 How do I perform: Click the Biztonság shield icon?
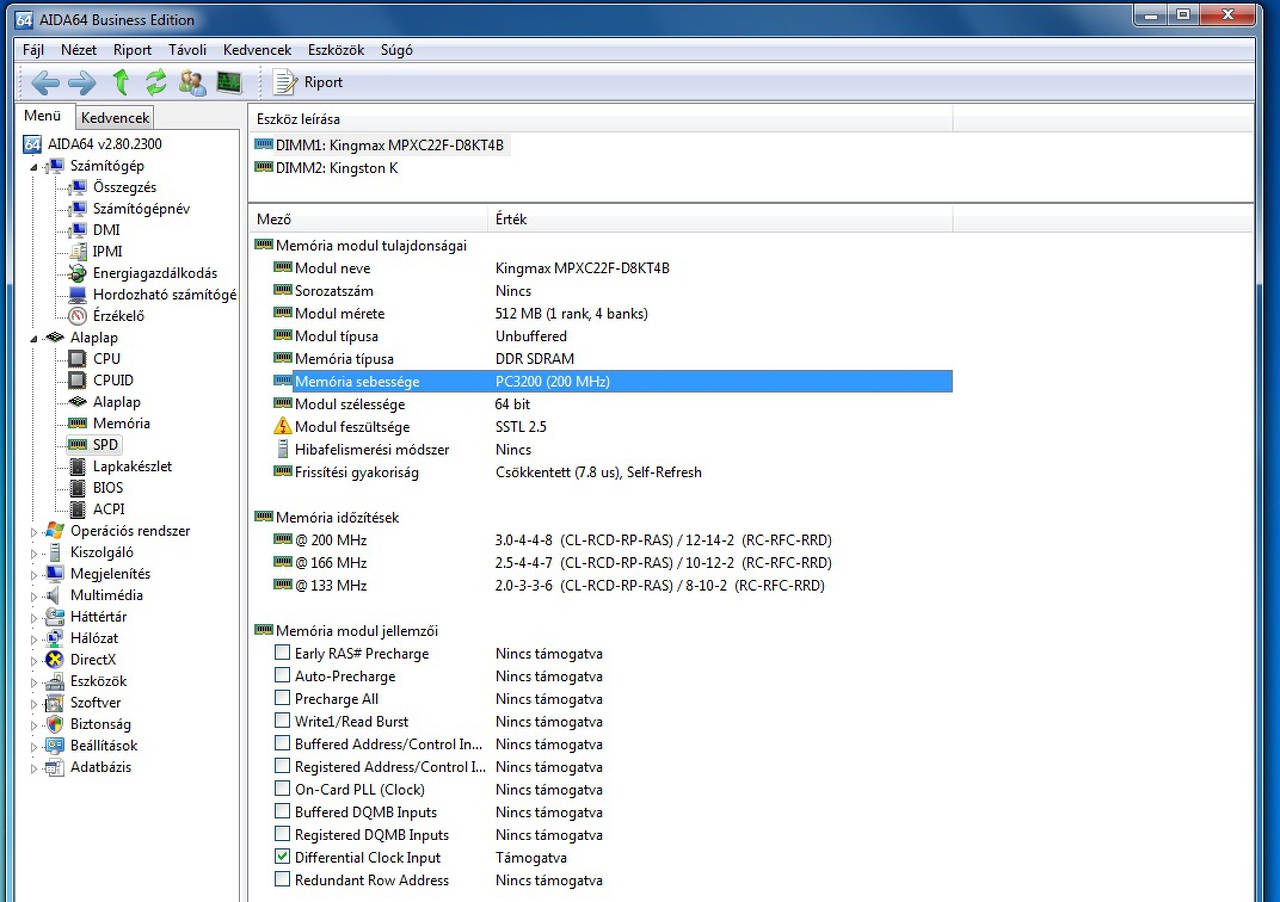click(x=54, y=725)
